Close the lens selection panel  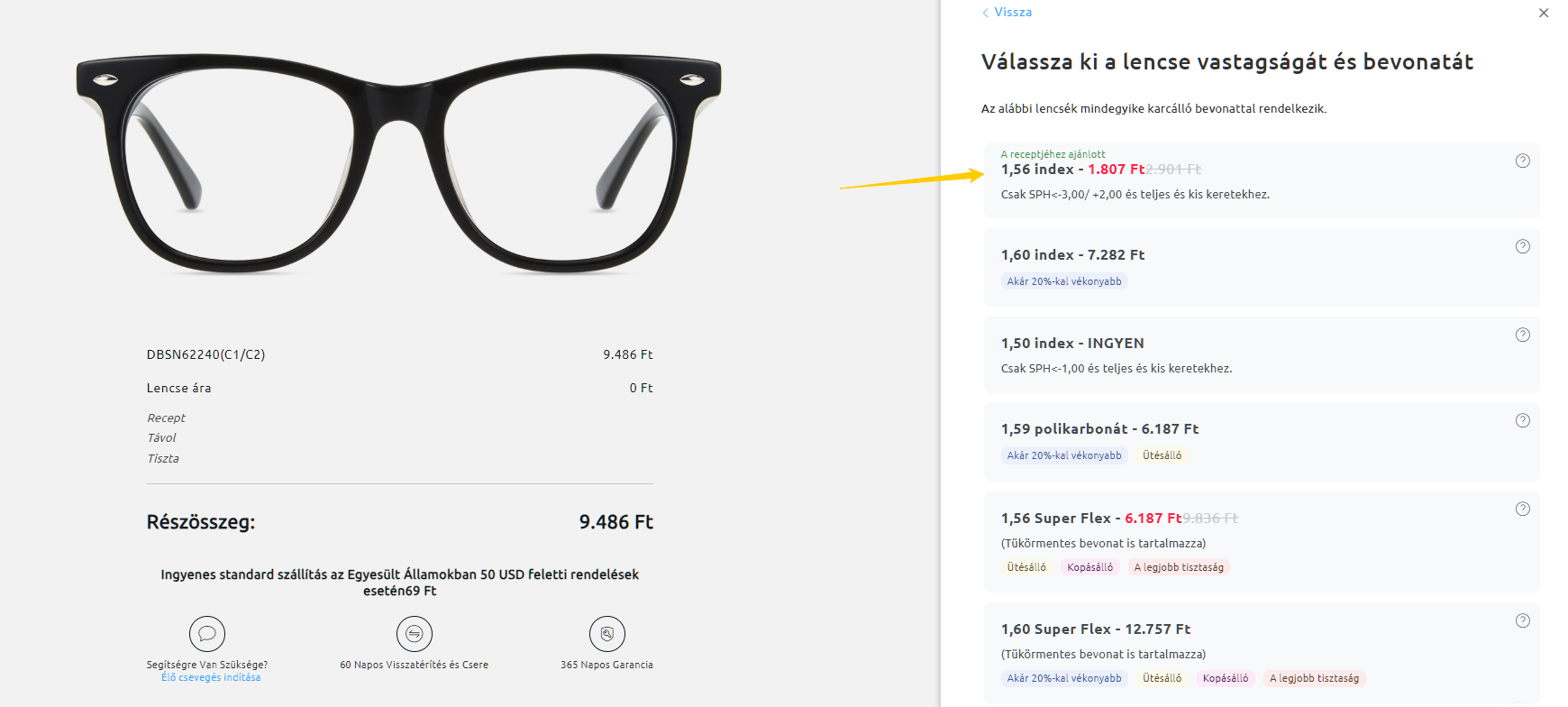pos(1543,13)
